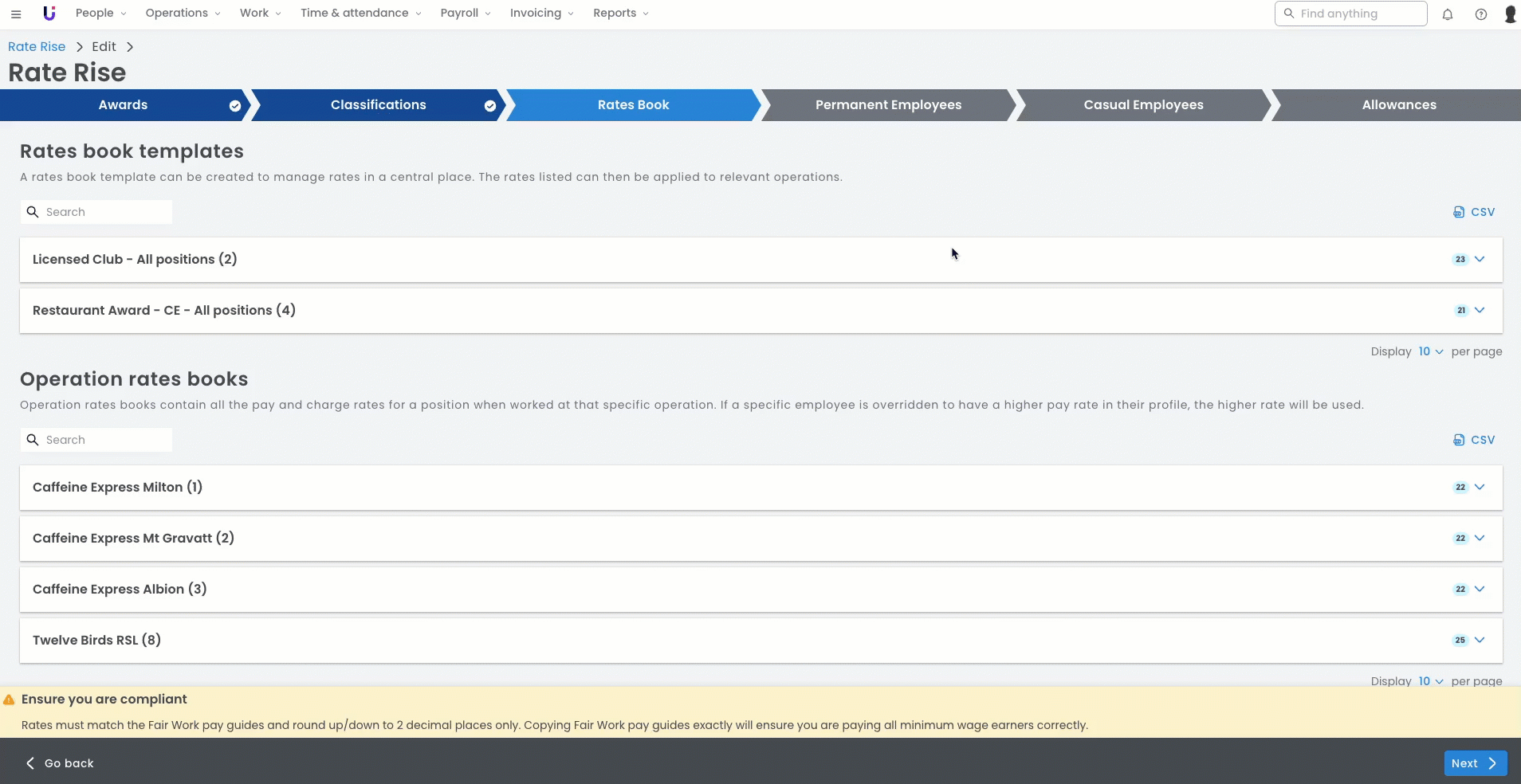This screenshot has height=784, width=1521.
Task: Expand Restaurant Award - CE row
Action: pyautogui.click(x=1480, y=311)
